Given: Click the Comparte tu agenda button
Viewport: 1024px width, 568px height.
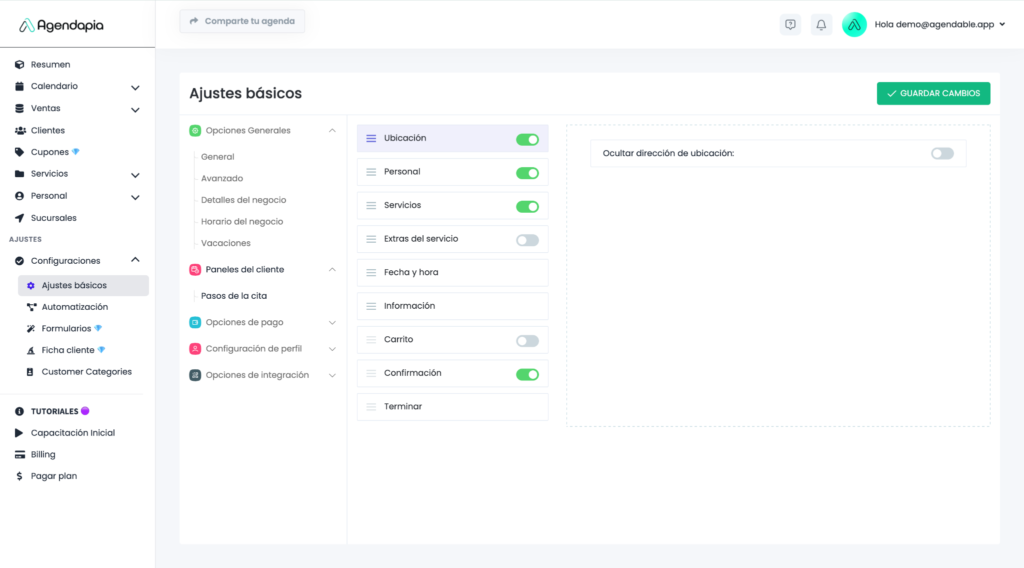Looking at the screenshot, I should click(x=242, y=21).
